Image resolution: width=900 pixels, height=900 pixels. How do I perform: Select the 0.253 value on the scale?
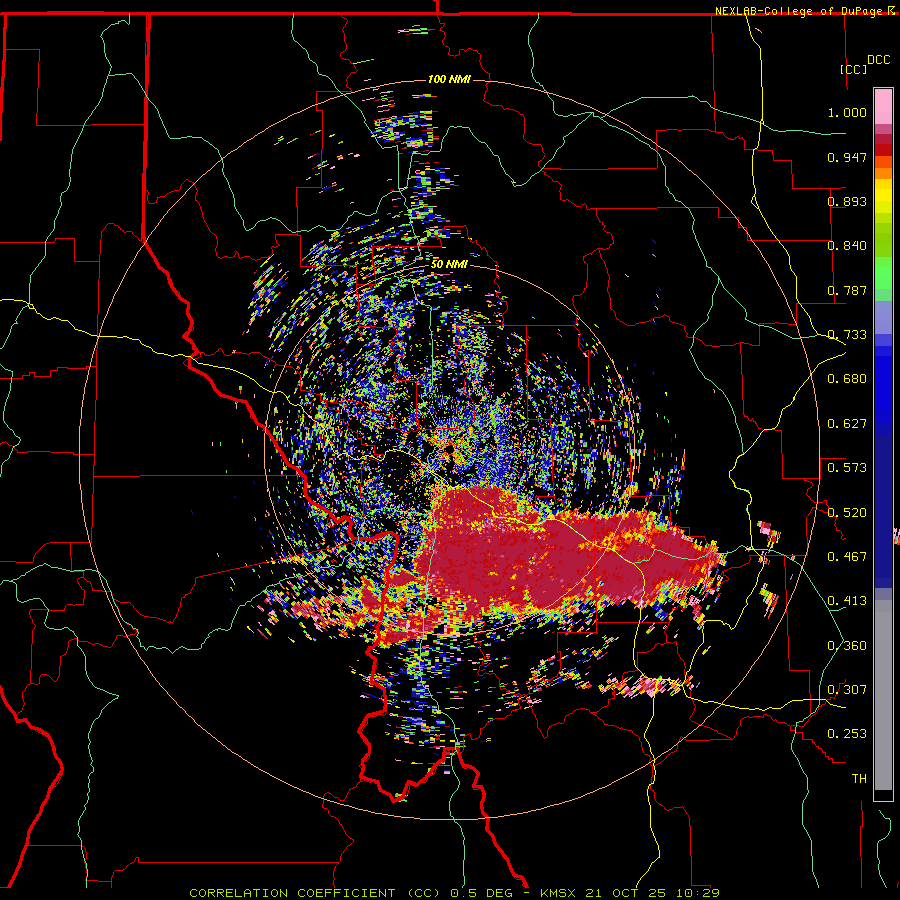coord(847,734)
